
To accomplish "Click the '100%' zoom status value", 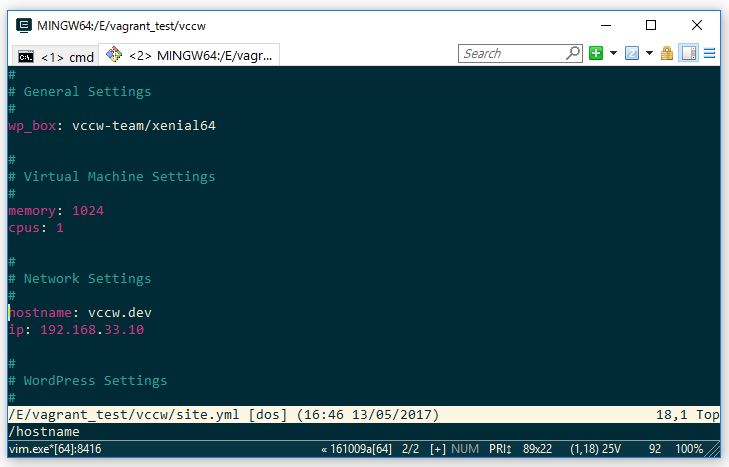I will pos(689,449).
